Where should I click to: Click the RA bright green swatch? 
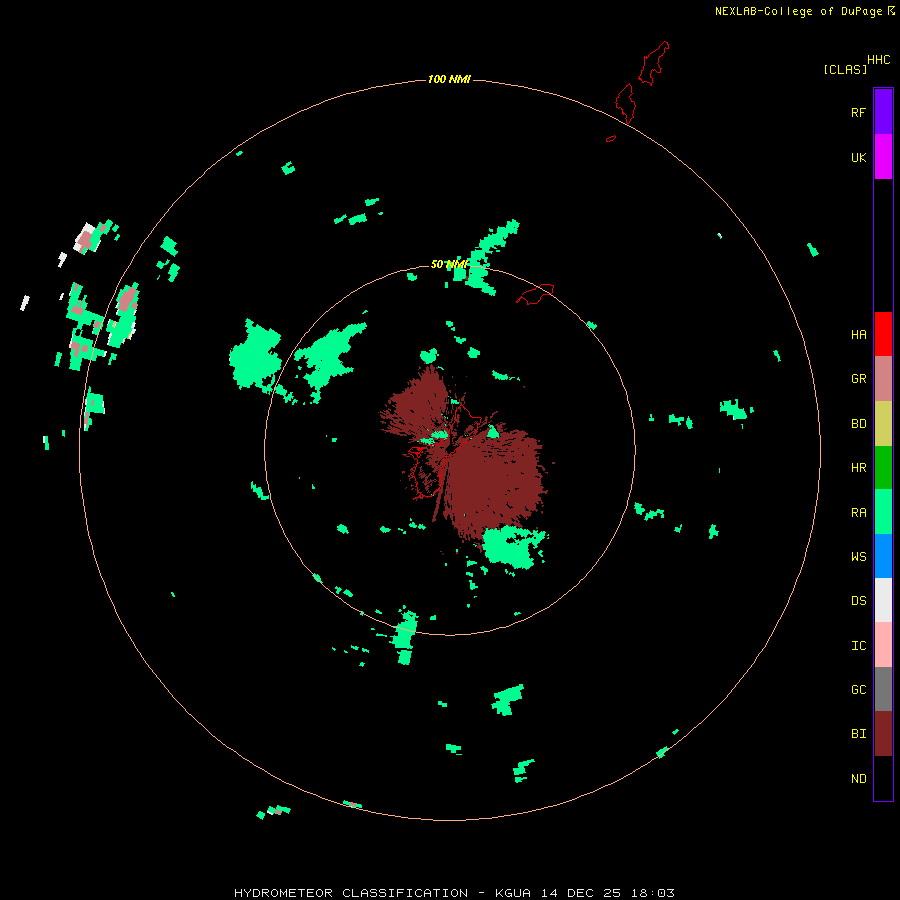click(x=883, y=512)
